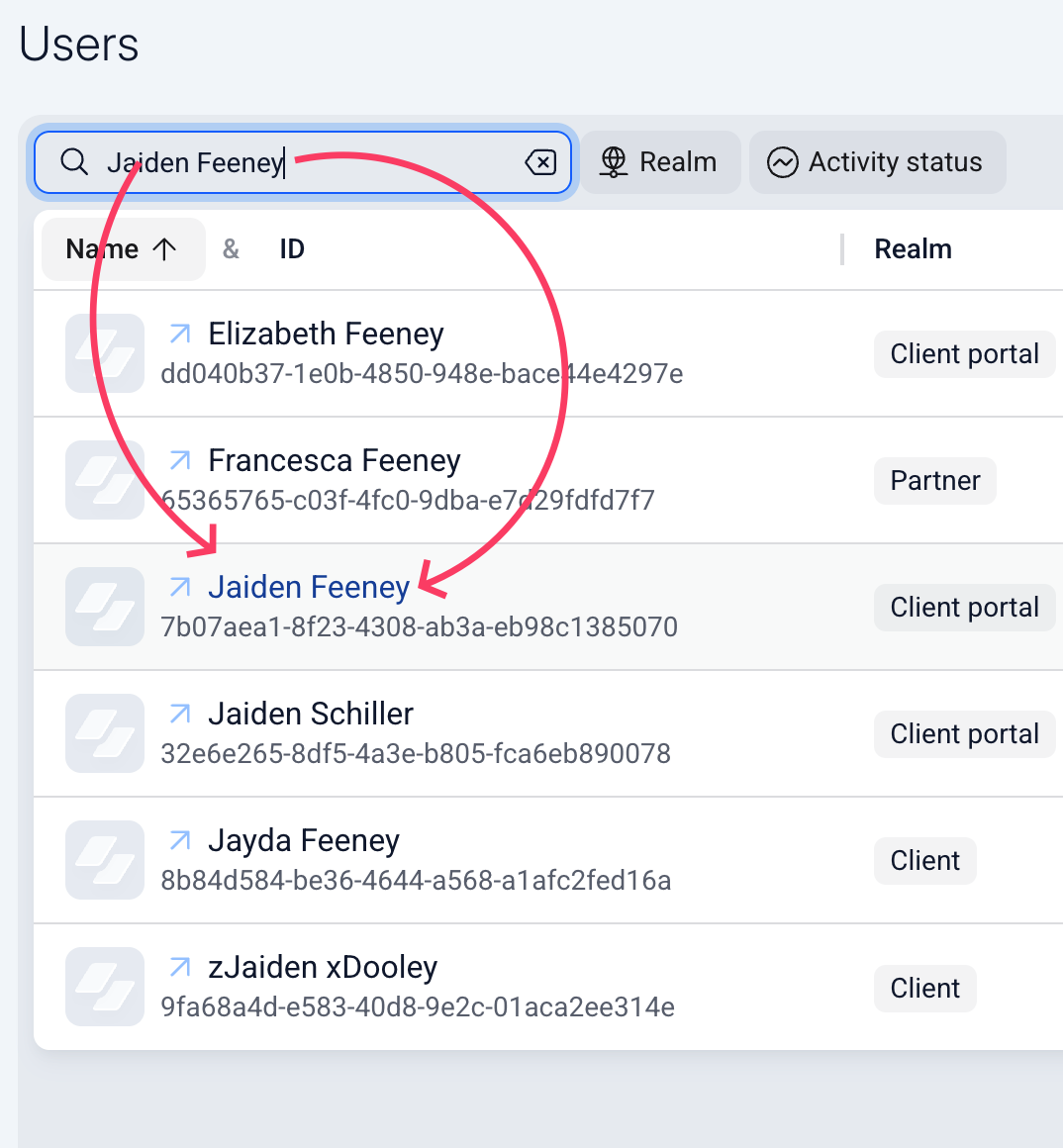1063x1148 pixels.
Task: Click the avatar placeholder for zJaiden xDooley
Action: (105, 987)
